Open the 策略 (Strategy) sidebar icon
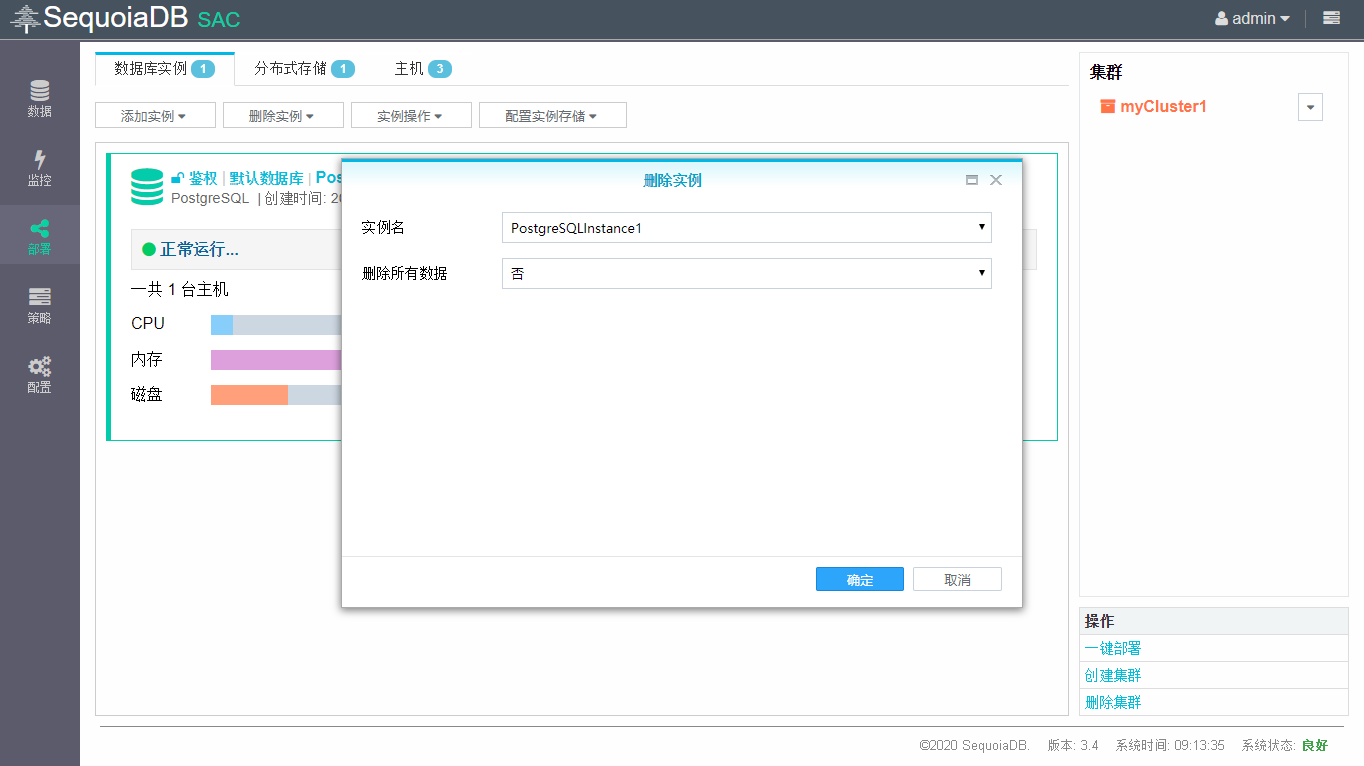This screenshot has width=1364, height=766. [39, 305]
